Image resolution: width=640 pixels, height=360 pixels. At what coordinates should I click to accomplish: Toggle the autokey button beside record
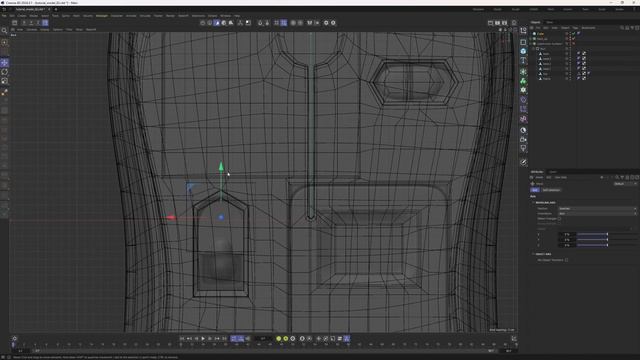[x=286, y=338]
